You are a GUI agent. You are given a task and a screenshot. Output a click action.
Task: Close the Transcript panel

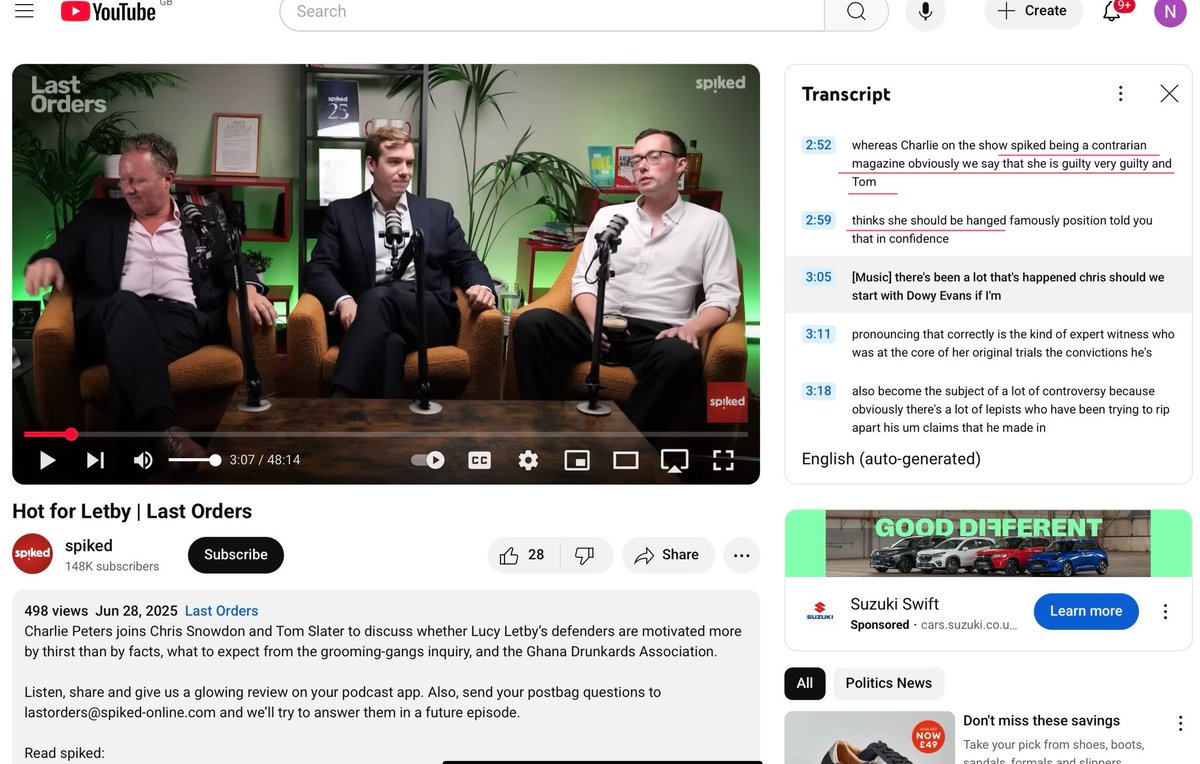(x=1169, y=94)
